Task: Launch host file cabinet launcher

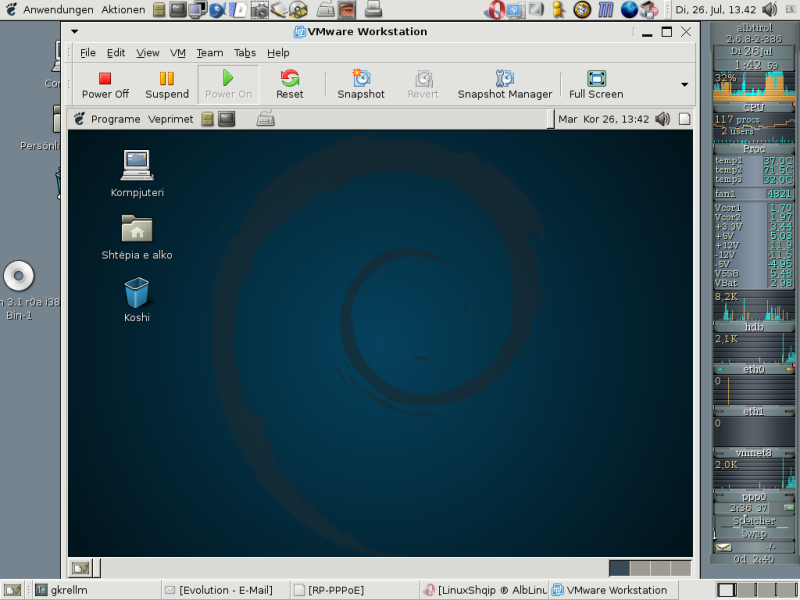Action: [159, 10]
